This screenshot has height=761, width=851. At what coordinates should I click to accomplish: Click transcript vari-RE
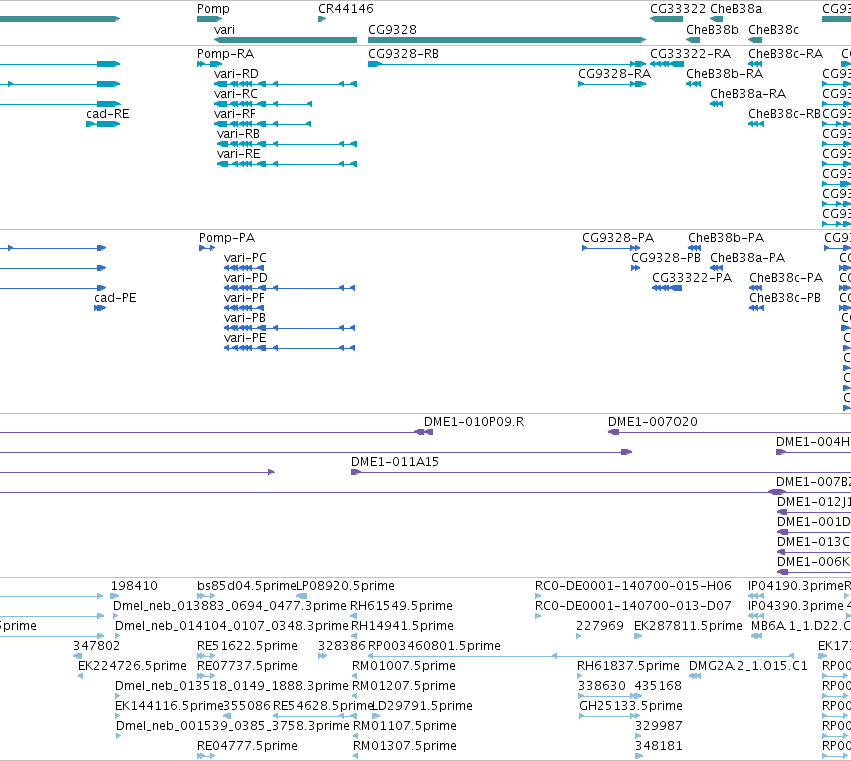pos(238,154)
